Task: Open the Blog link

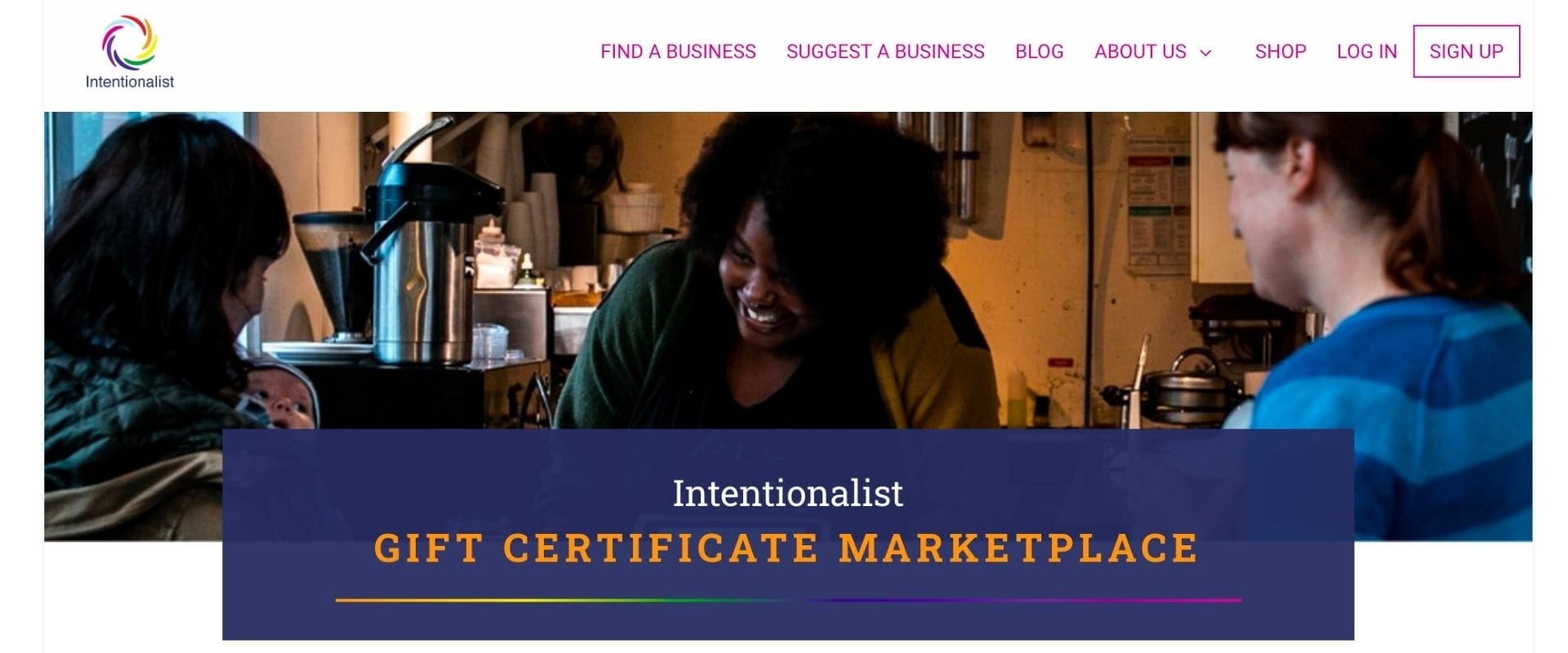Action: [x=1039, y=51]
